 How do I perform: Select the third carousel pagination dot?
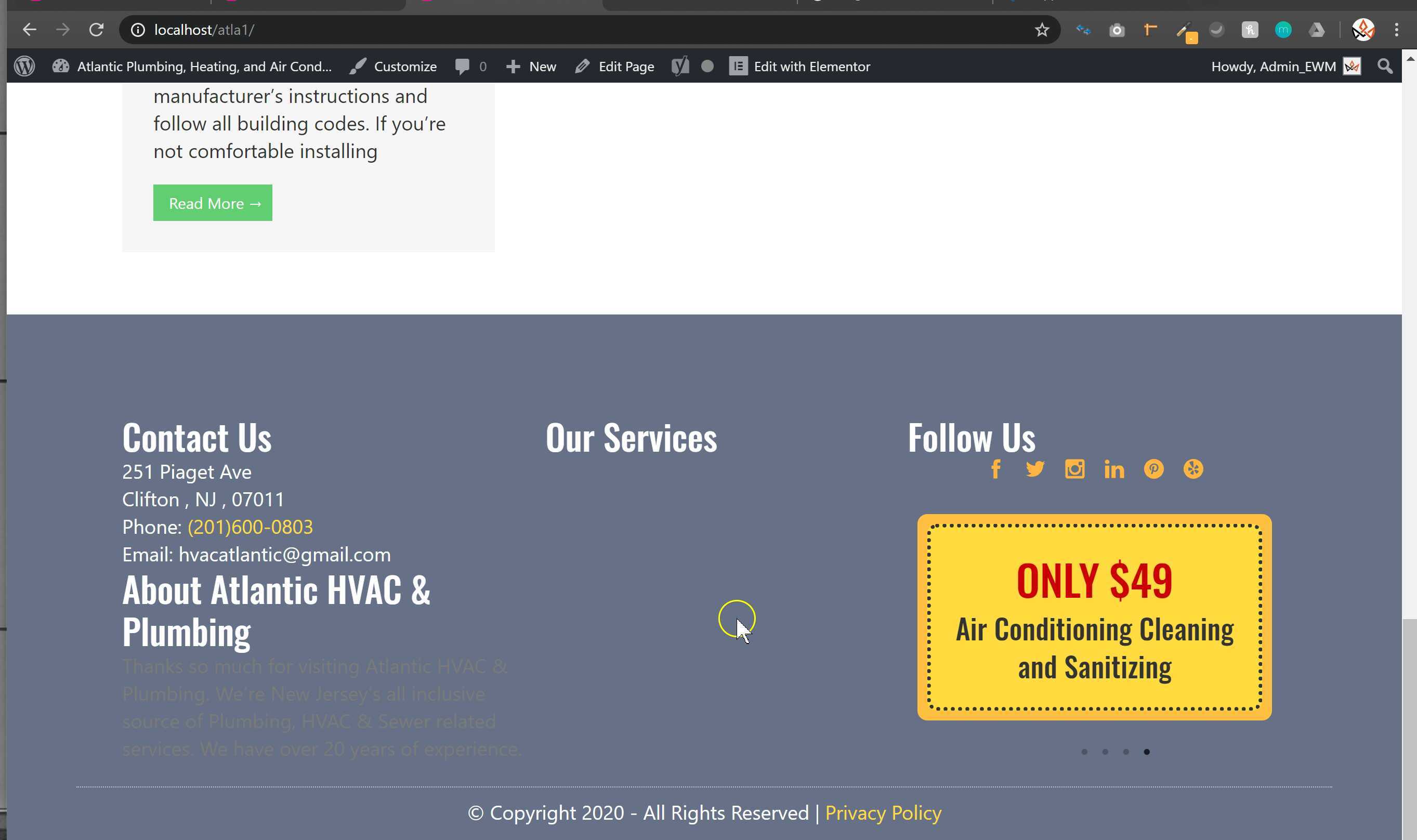click(1126, 752)
